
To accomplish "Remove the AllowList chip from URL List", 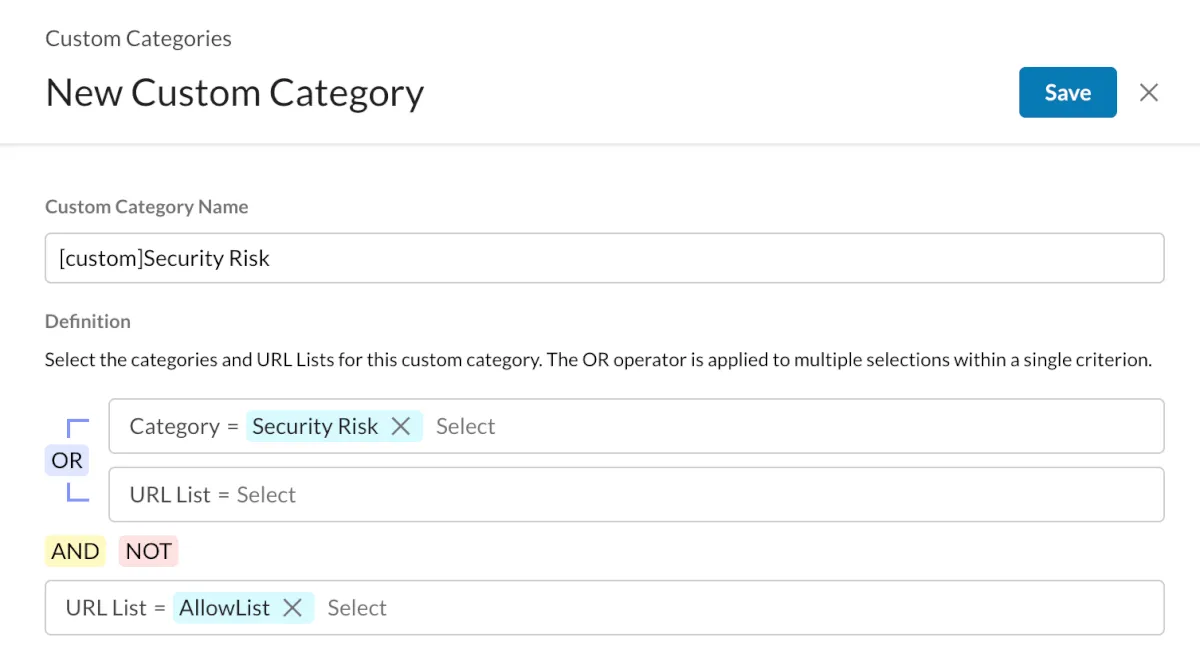I will pyautogui.click(x=292, y=608).
